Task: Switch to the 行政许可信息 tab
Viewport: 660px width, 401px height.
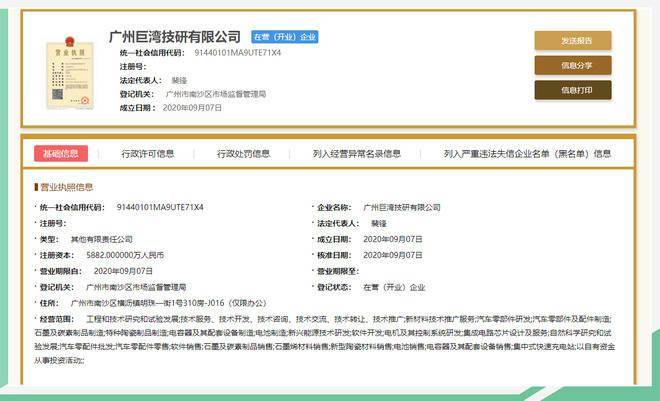Action: tap(148, 154)
